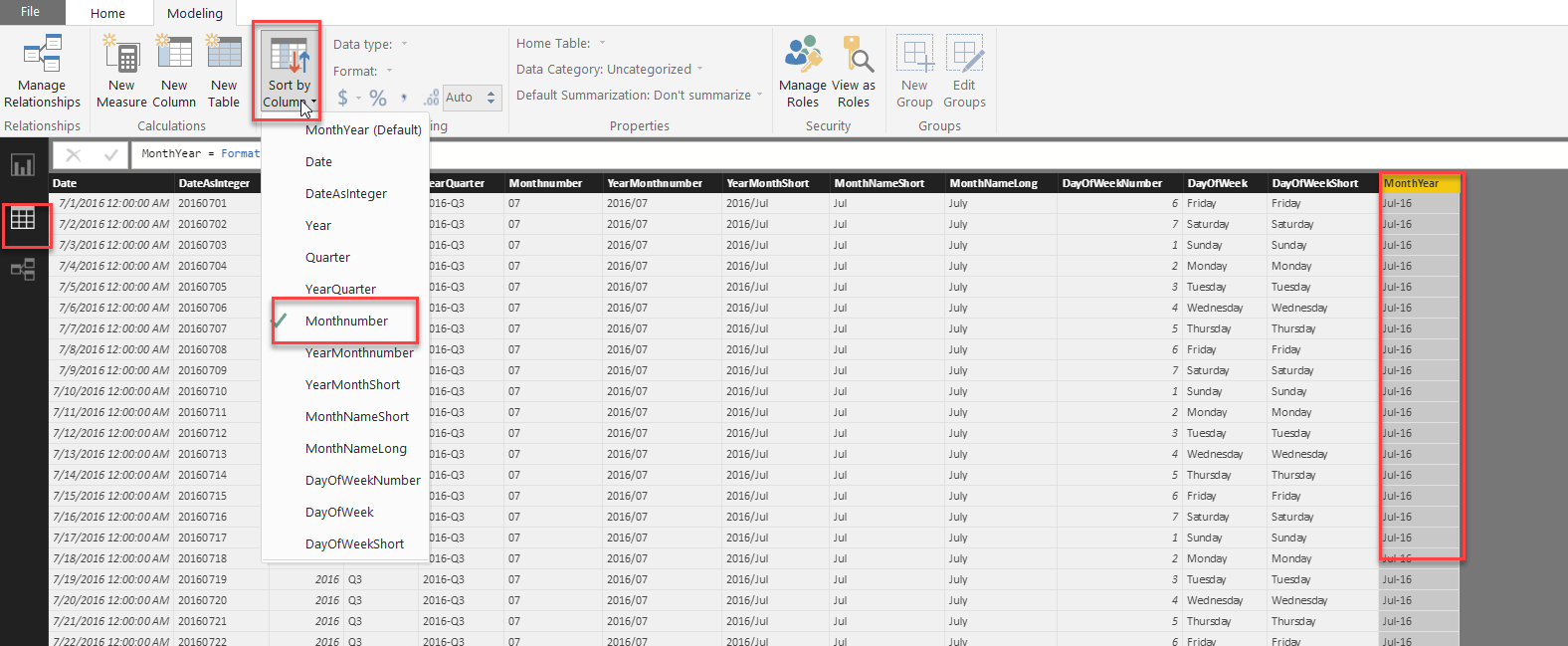
Task: Open Manage Roles
Action: click(803, 71)
